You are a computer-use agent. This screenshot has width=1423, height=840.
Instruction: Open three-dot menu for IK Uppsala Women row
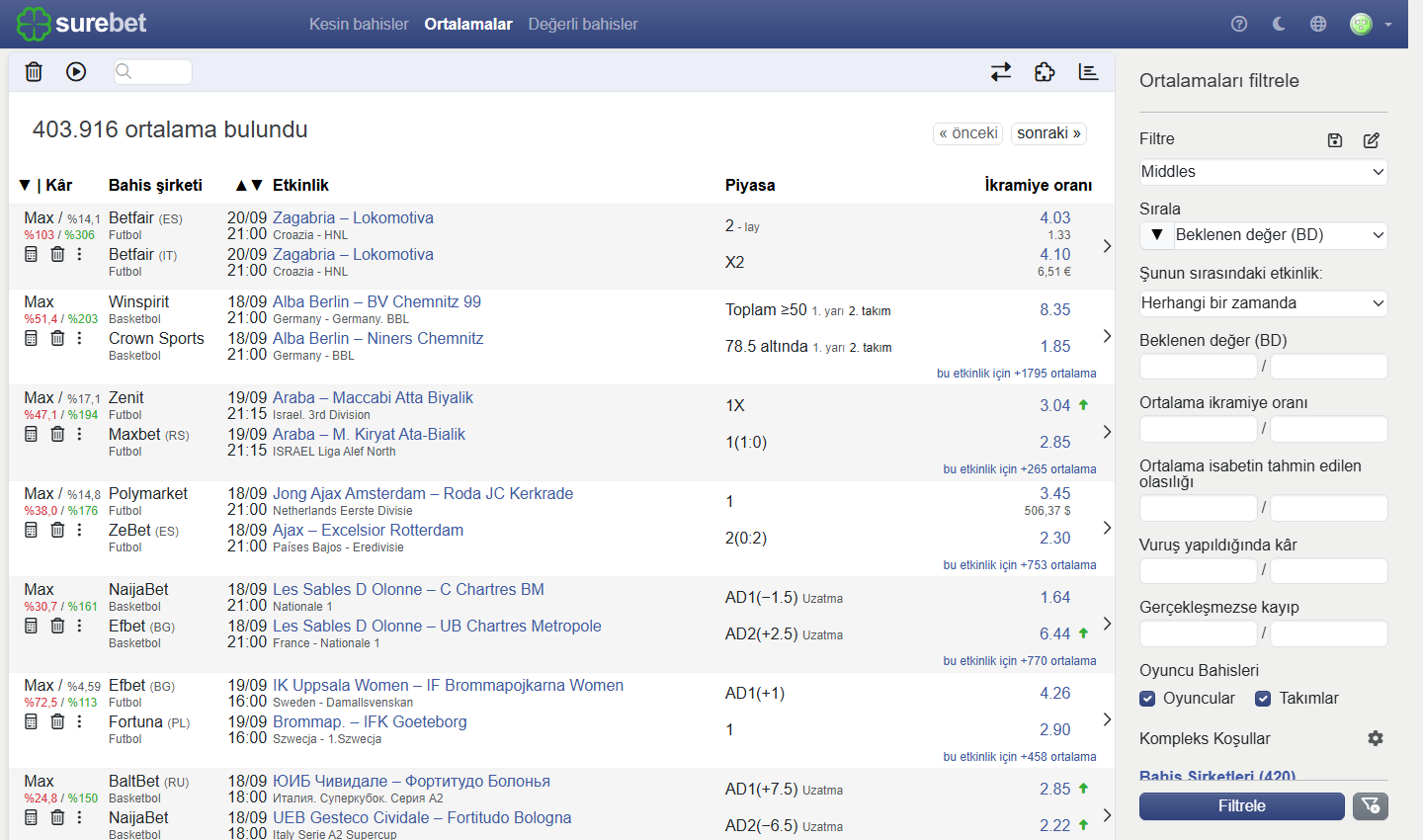[x=80, y=722]
